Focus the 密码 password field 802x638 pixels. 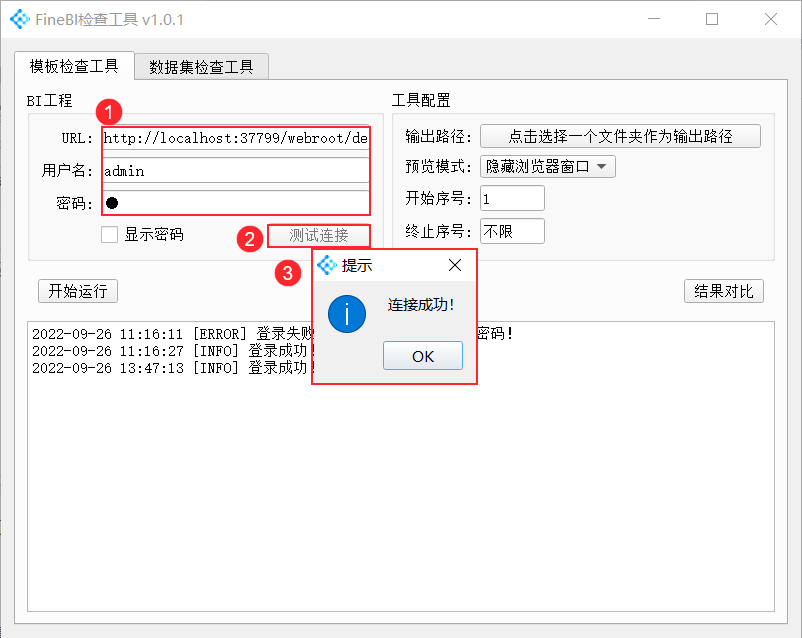[236, 203]
